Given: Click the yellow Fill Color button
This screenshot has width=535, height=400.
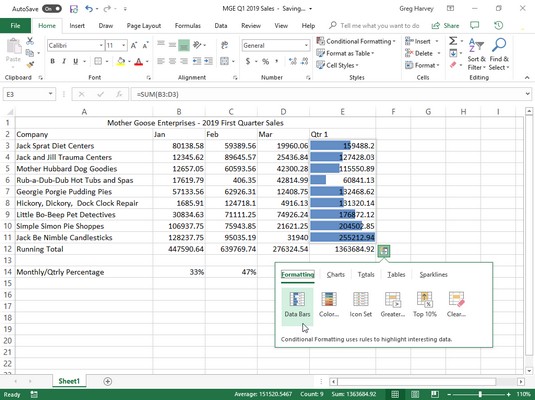Looking at the screenshot, I should (121, 61).
